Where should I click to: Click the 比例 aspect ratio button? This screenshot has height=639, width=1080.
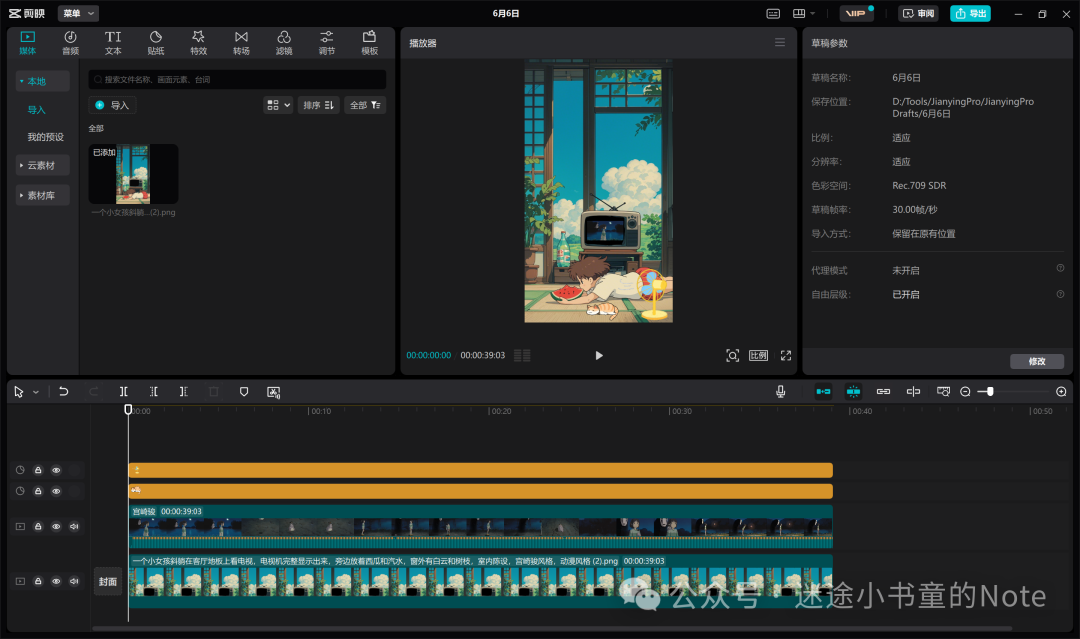click(x=758, y=355)
